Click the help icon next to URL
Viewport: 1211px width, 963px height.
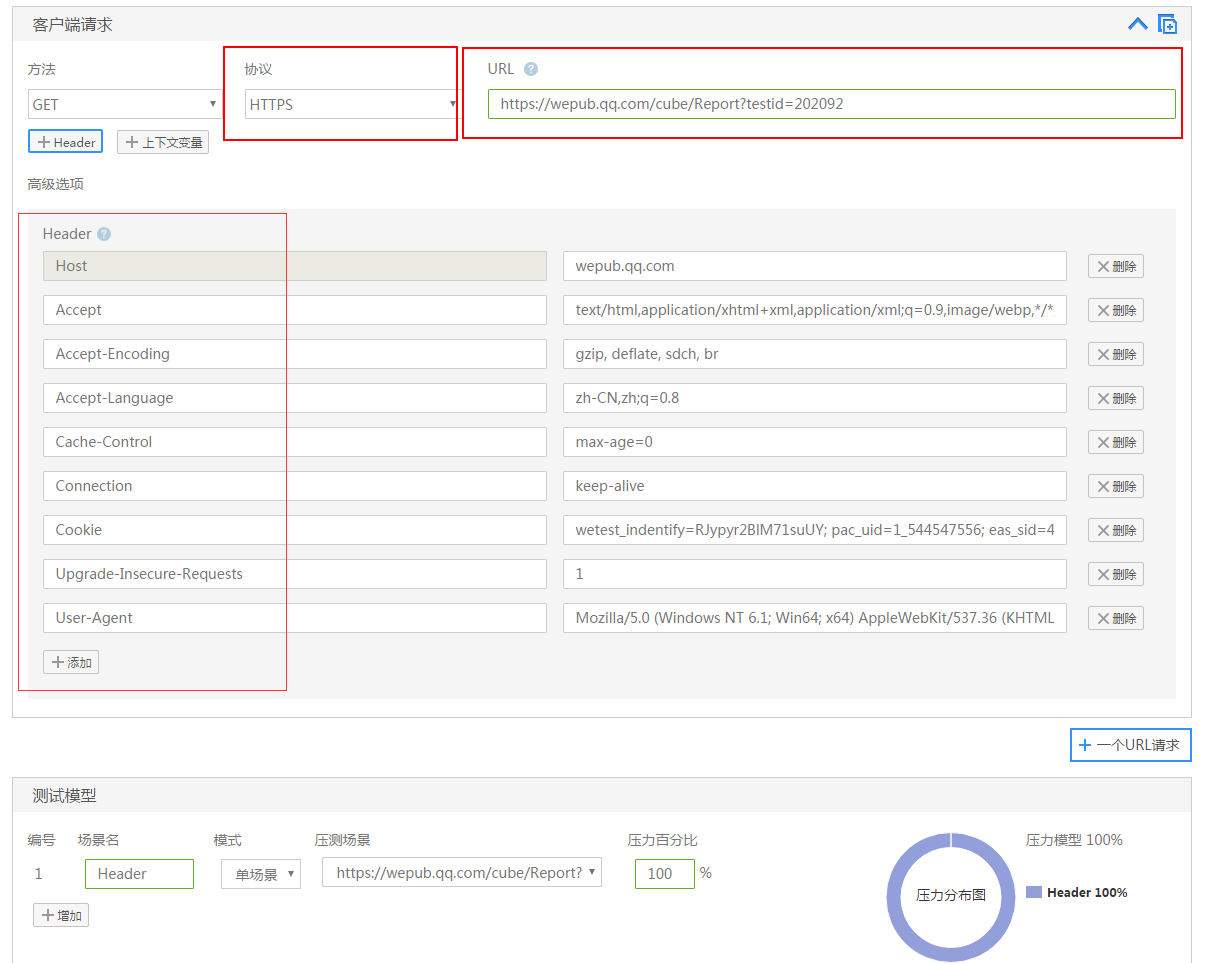(x=531, y=69)
